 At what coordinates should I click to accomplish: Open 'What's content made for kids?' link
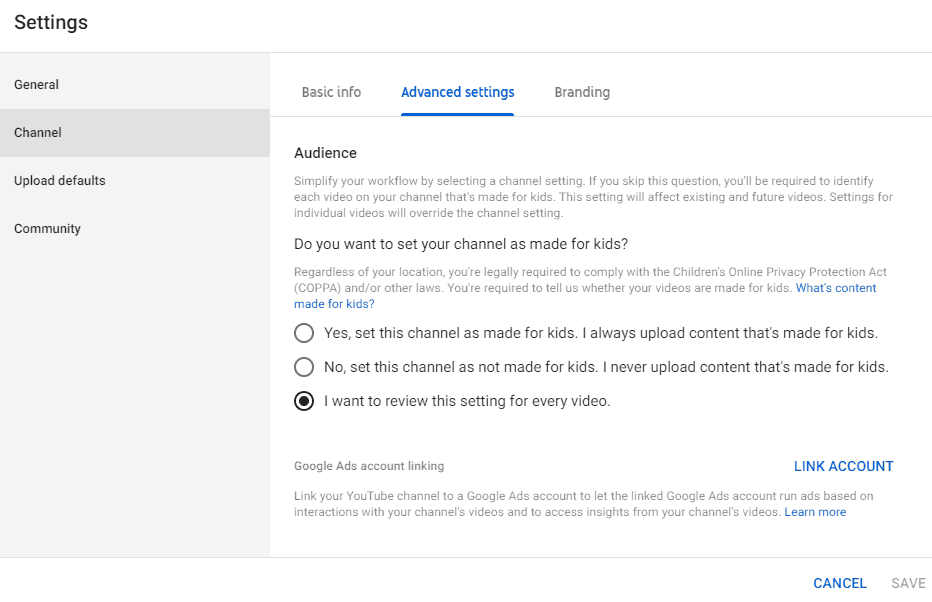tap(836, 288)
